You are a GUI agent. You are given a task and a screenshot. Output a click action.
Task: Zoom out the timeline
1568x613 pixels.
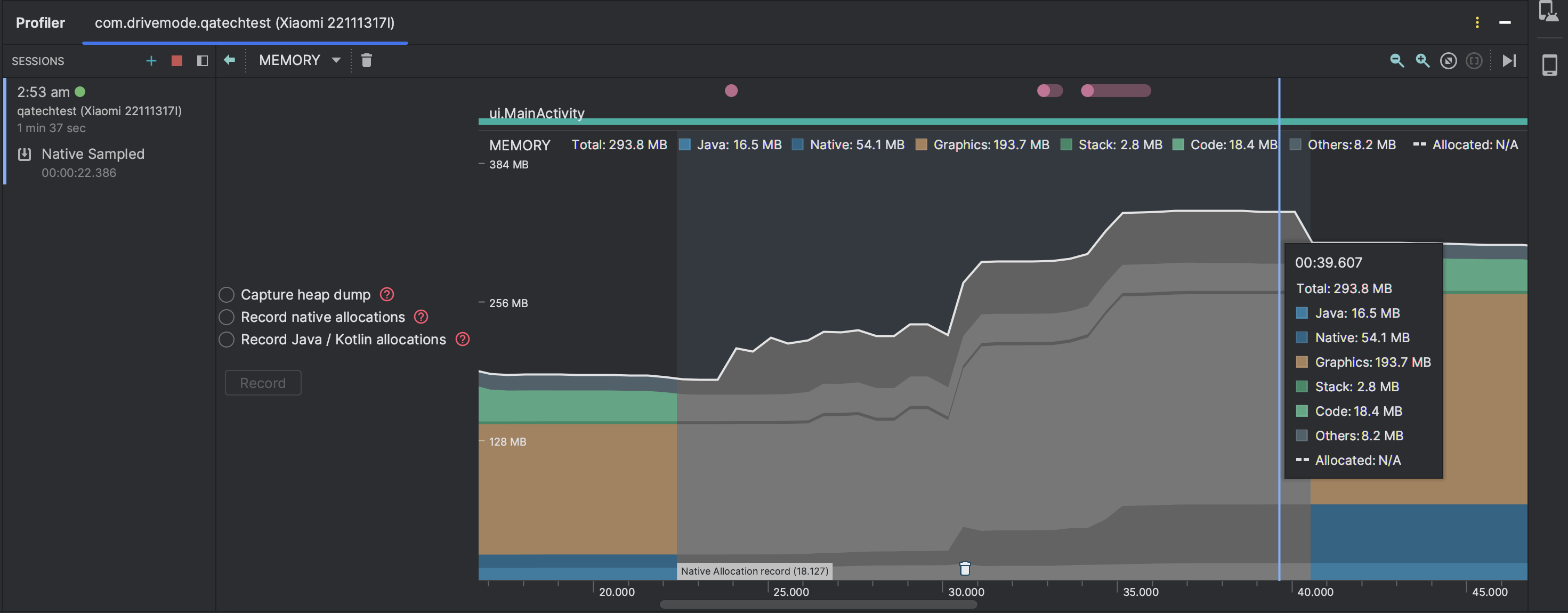click(x=1396, y=61)
